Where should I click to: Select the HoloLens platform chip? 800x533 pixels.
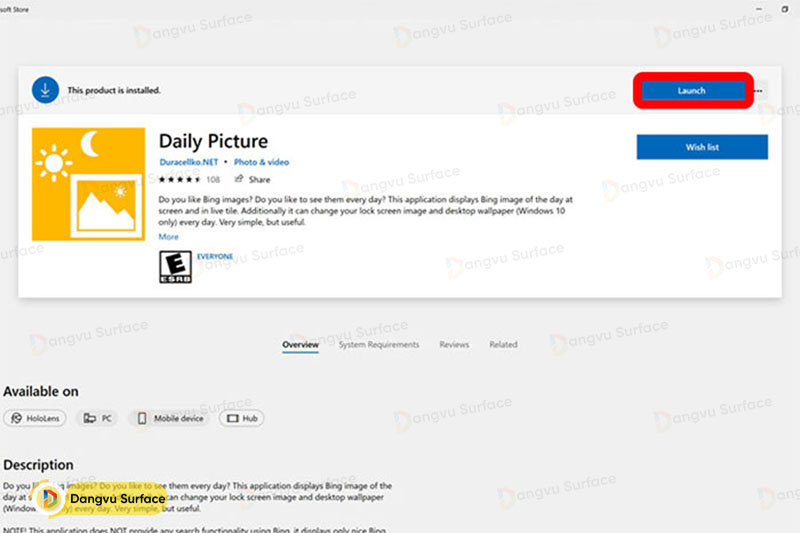point(35,418)
